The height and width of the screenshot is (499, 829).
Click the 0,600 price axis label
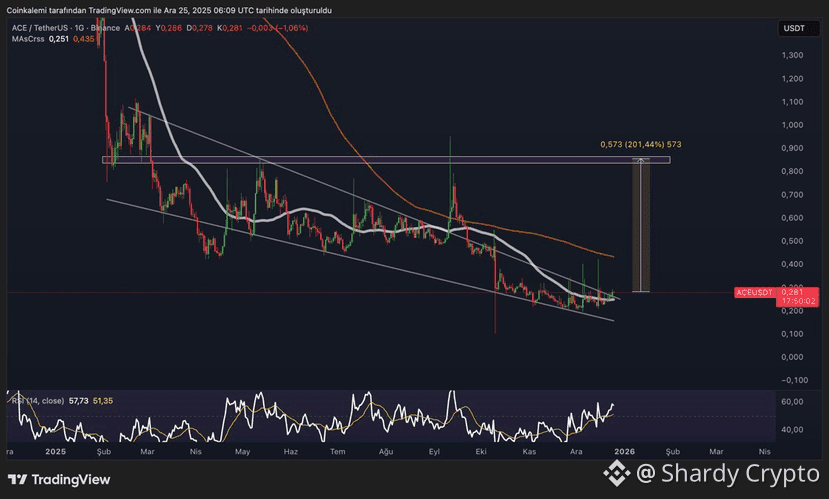792,218
